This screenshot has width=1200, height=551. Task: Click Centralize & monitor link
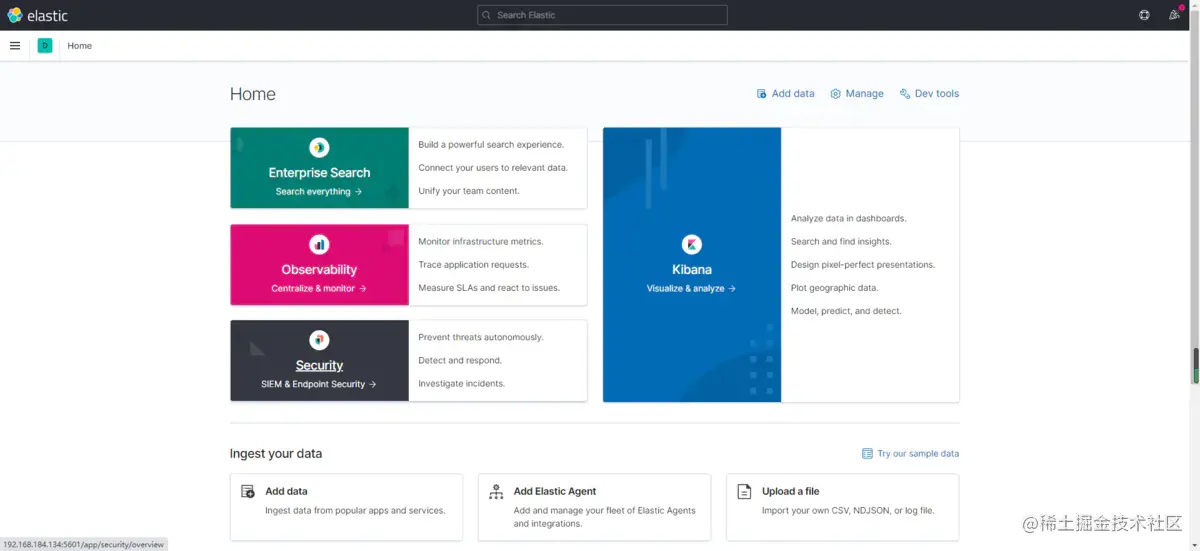tap(319, 288)
